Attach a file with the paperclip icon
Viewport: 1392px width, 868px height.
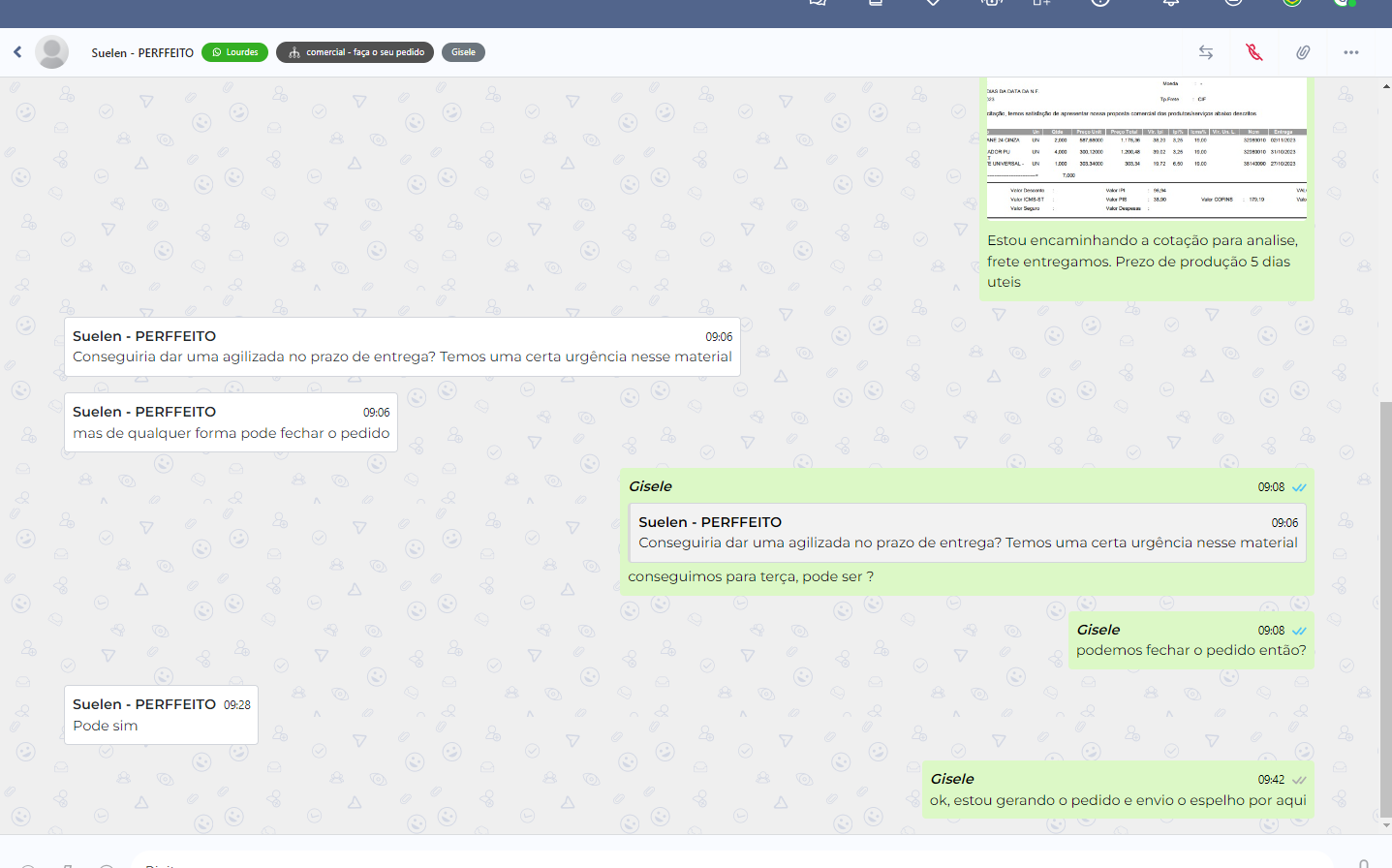(1303, 52)
